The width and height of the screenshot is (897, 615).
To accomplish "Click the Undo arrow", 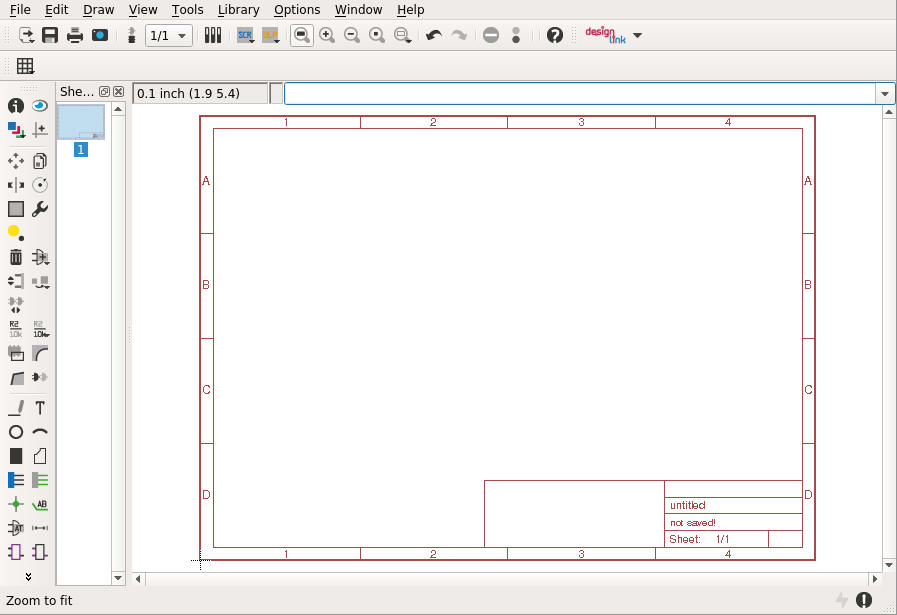I will coord(433,35).
